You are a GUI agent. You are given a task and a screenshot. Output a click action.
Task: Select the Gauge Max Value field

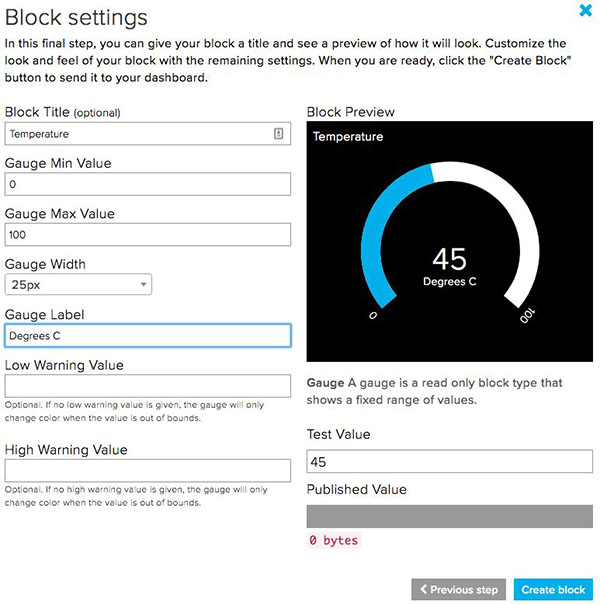(147, 234)
